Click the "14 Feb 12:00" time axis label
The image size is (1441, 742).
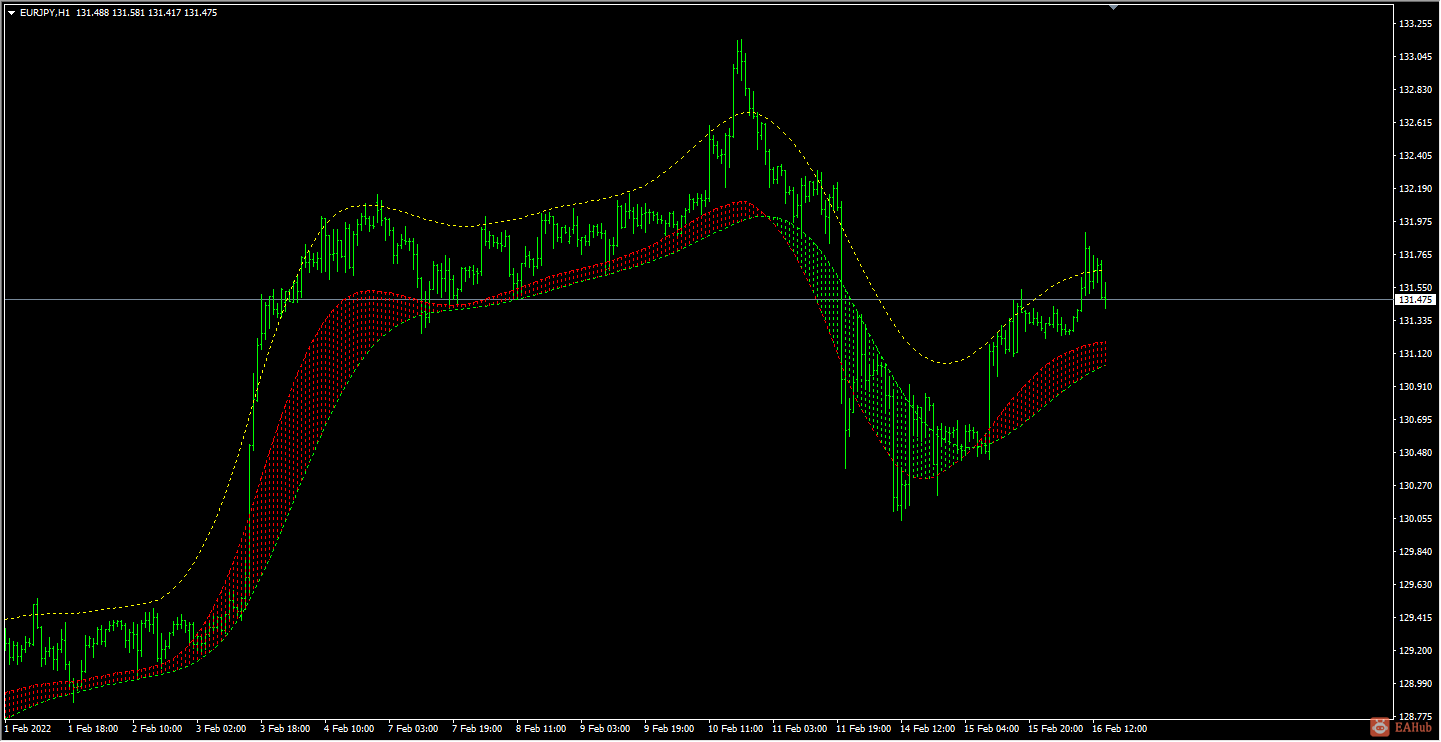pyautogui.click(x=927, y=729)
